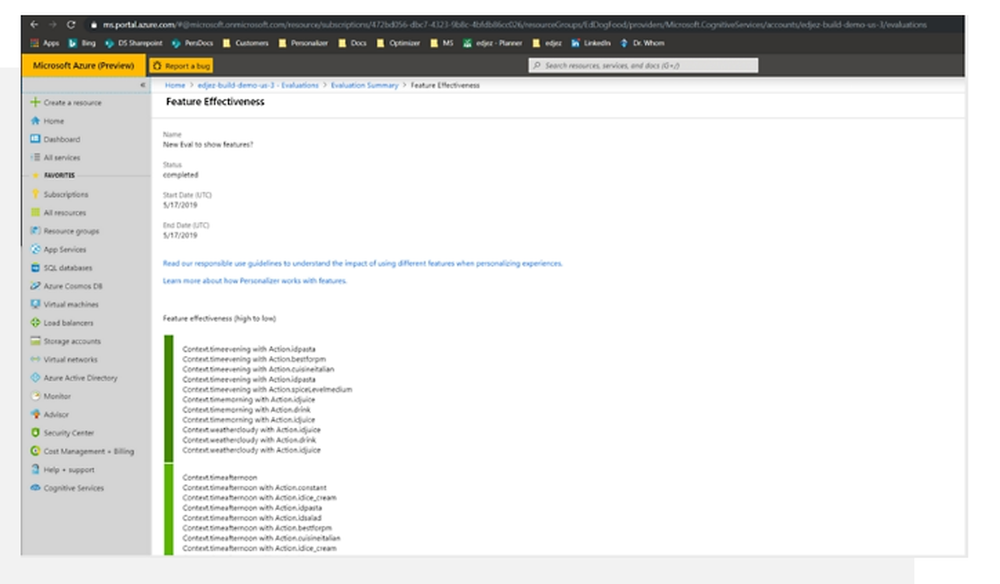
Task: Open Virtual networks in sidebar
Action: [x=64, y=360]
